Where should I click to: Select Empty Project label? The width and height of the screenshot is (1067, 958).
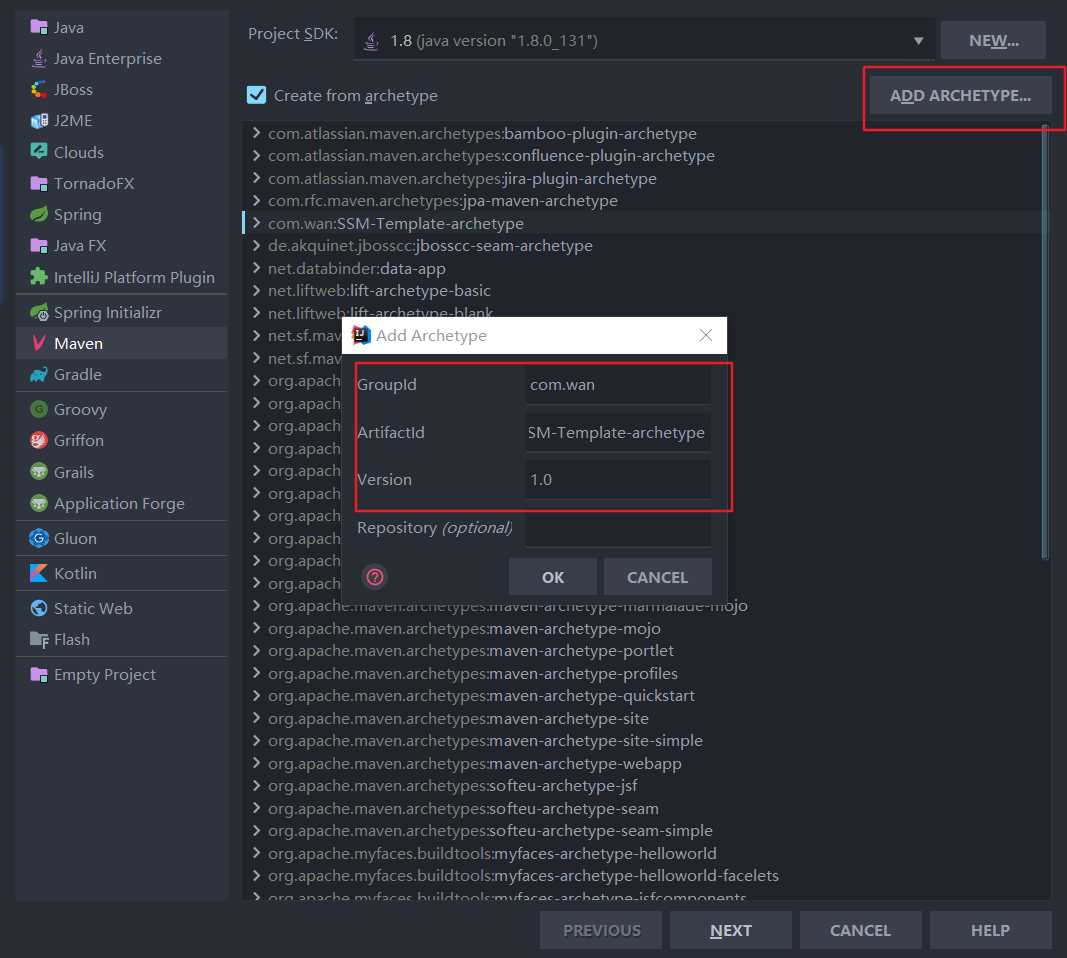pyautogui.click(x=105, y=674)
